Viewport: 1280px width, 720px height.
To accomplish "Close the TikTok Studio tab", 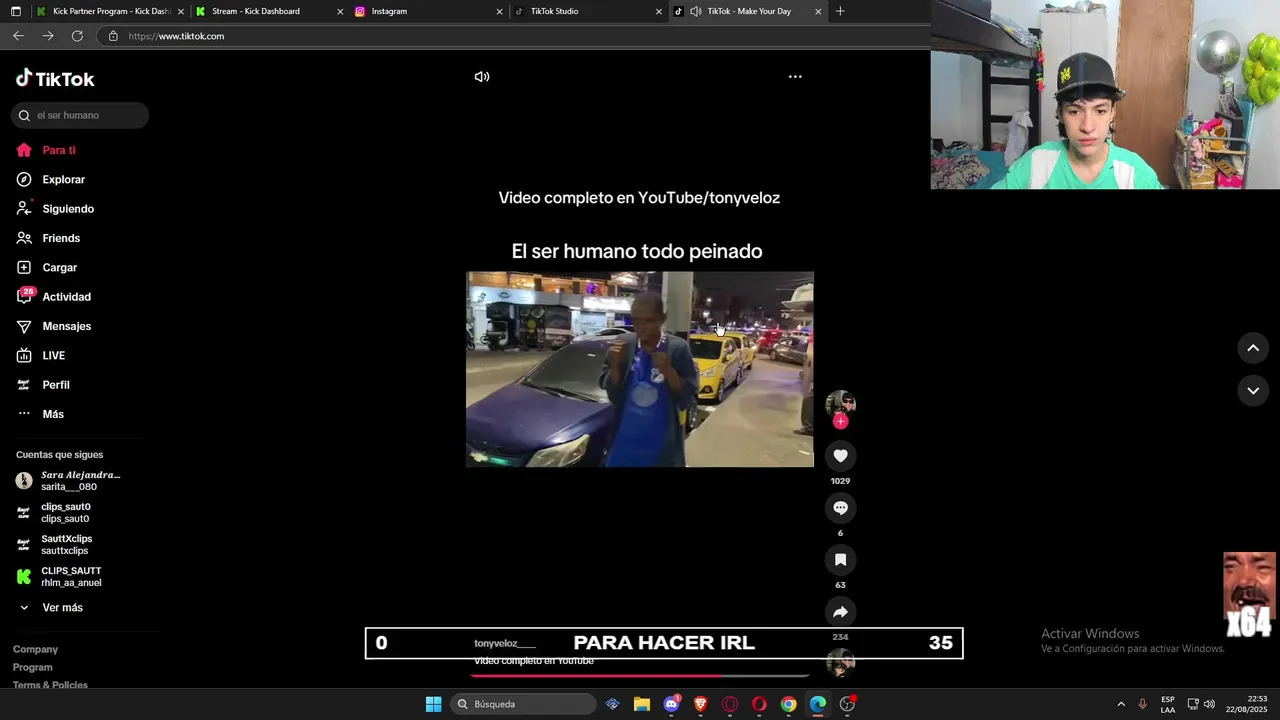I will coord(659,12).
